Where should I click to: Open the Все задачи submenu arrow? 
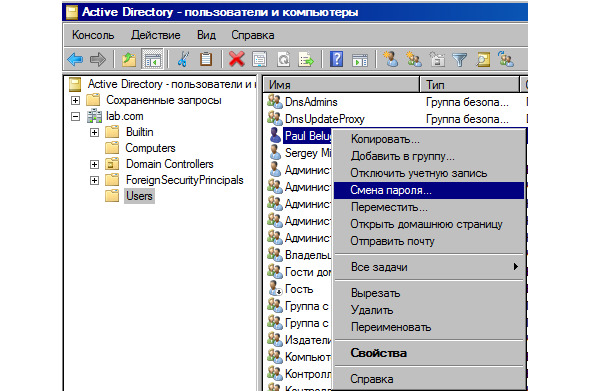pos(515,267)
